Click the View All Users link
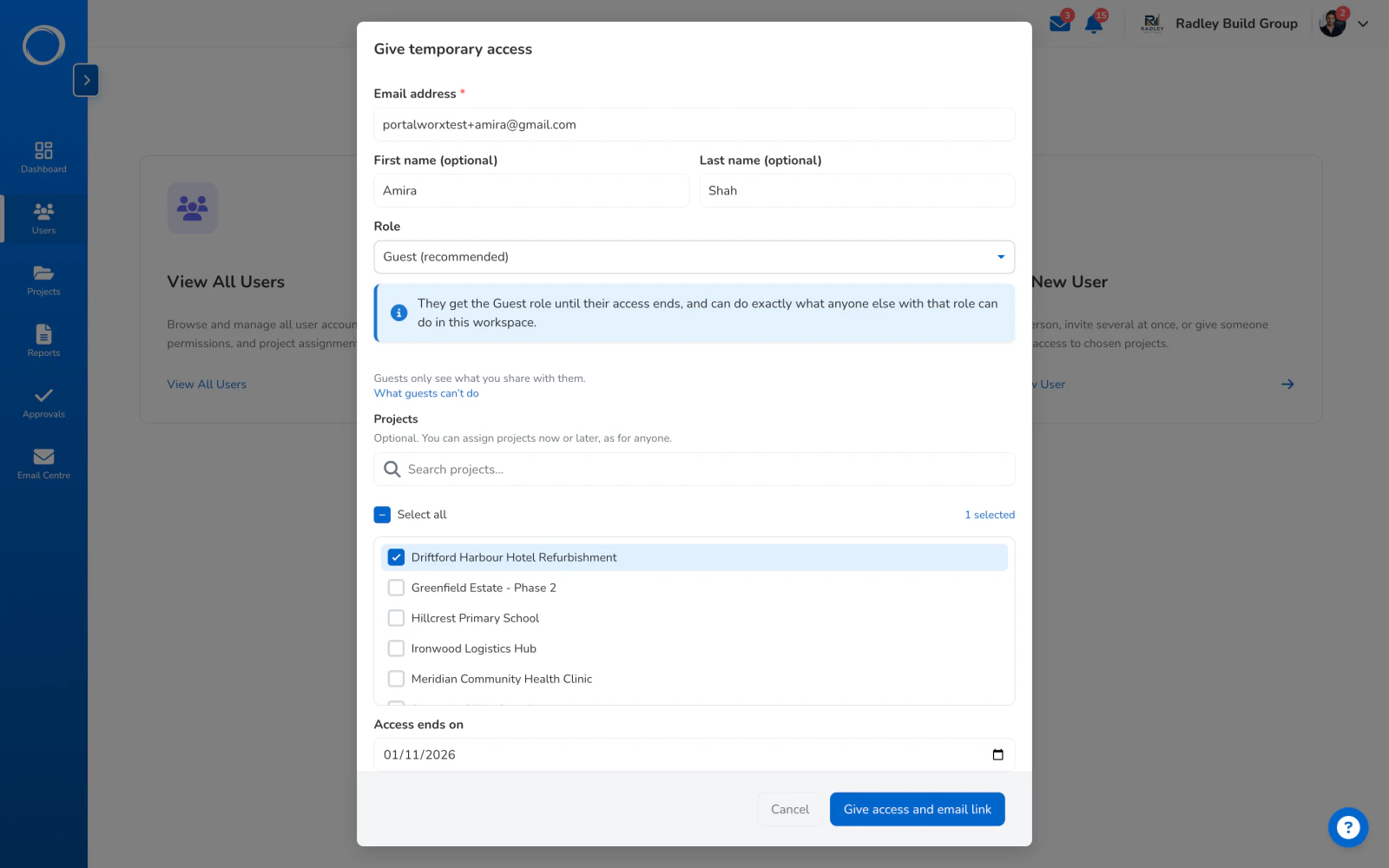Viewport: 1389px width, 868px height. tap(207, 384)
